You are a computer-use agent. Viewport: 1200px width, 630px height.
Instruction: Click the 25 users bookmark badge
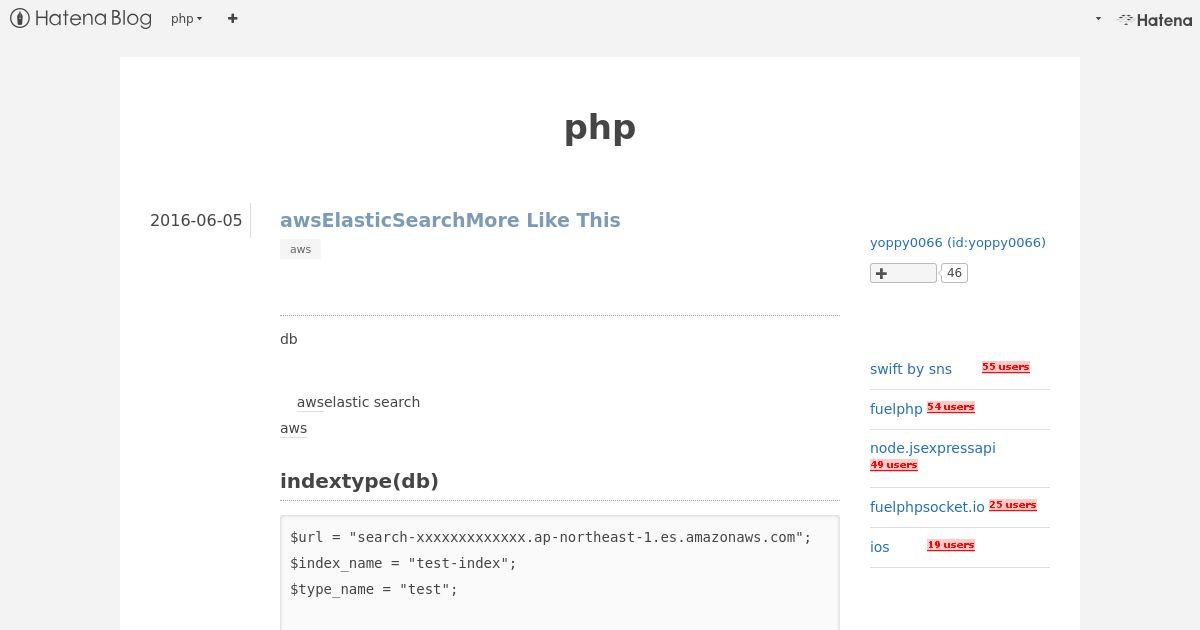1012,505
